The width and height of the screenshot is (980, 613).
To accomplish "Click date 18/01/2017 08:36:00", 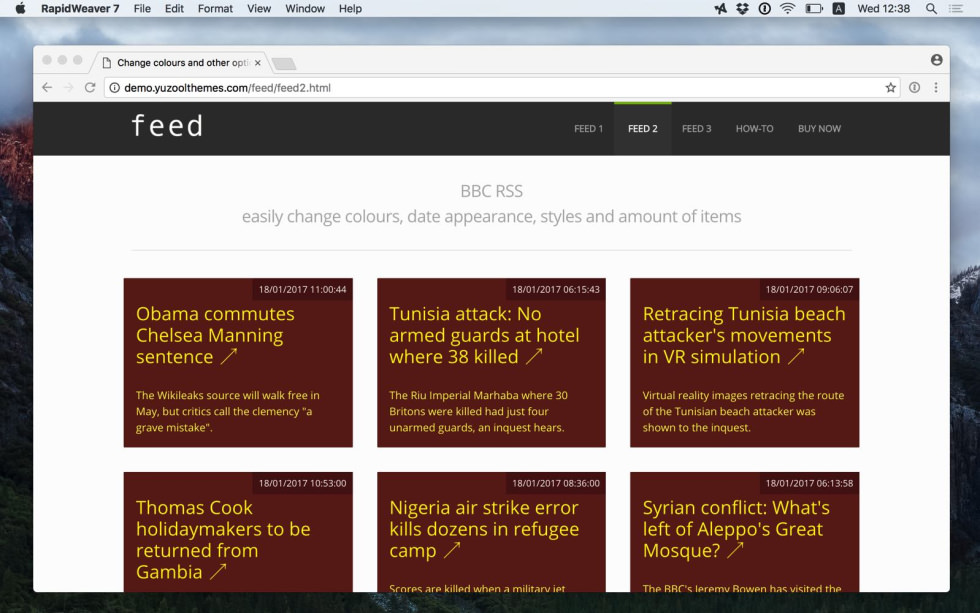I will pos(556,483).
